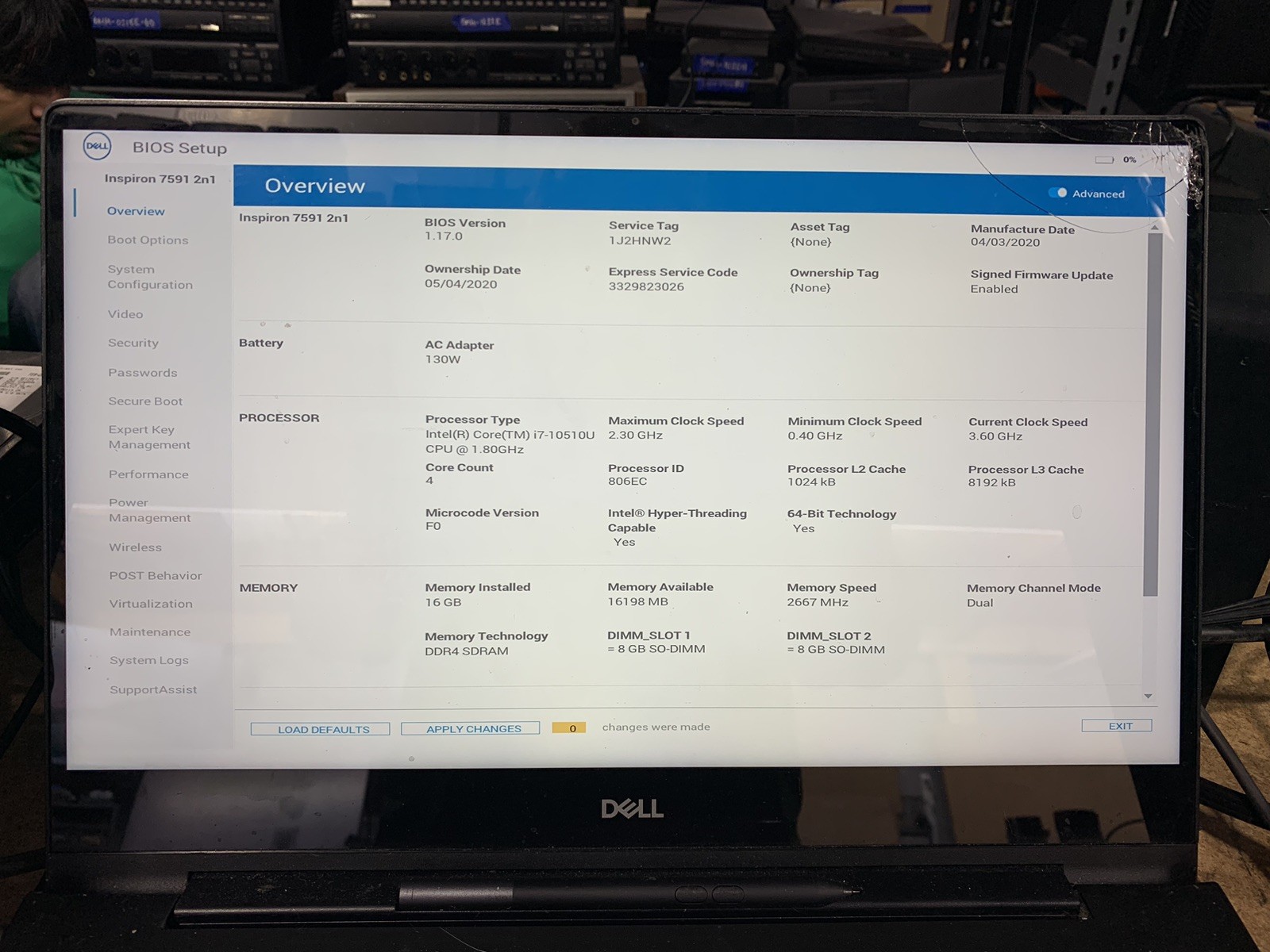
Task: Click Ownership Date 05/04/2020
Action: (x=460, y=284)
